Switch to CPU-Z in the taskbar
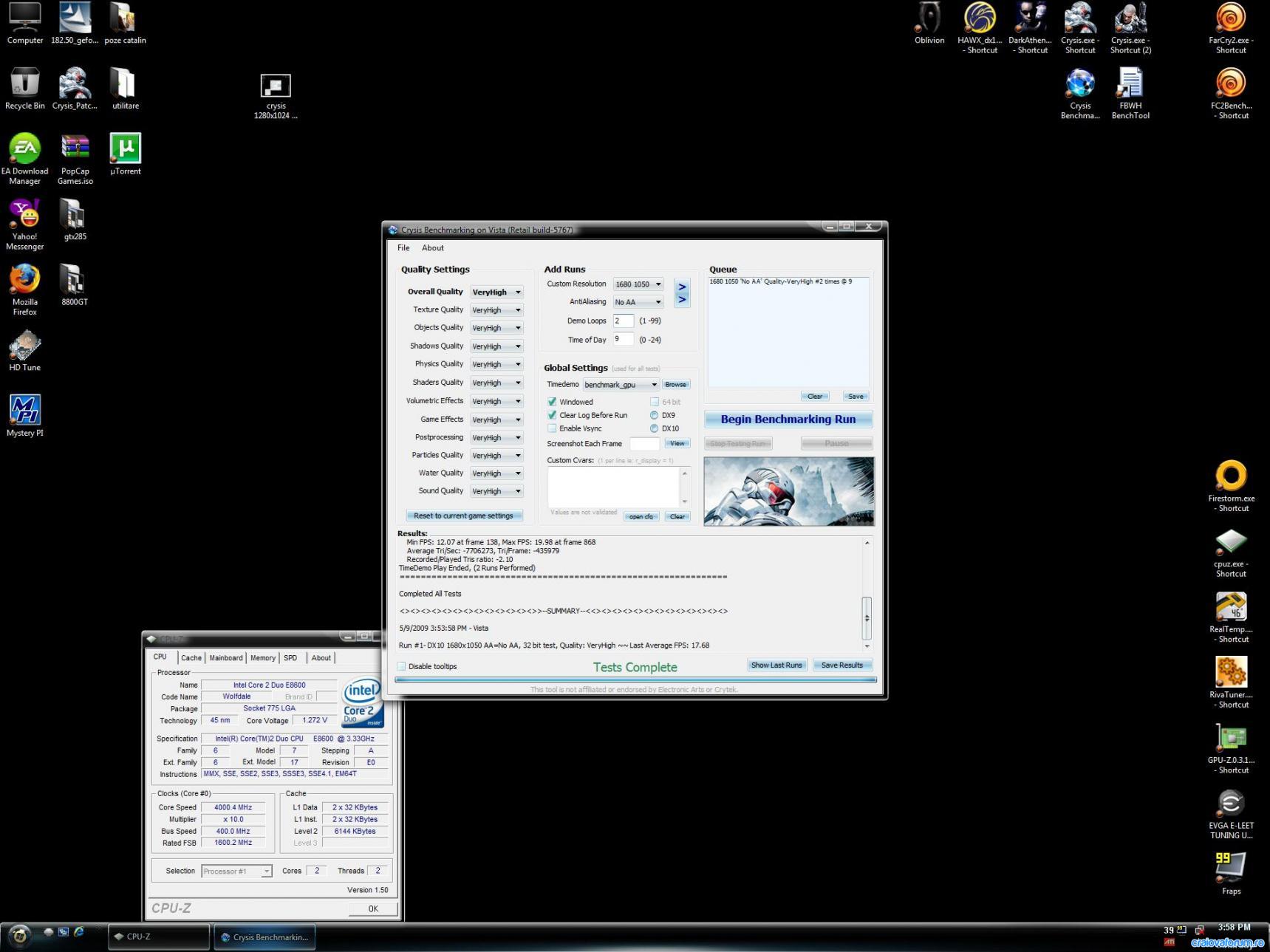The width and height of the screenshot is (1270, 952). pyautogui.click(x=159, y=936)
